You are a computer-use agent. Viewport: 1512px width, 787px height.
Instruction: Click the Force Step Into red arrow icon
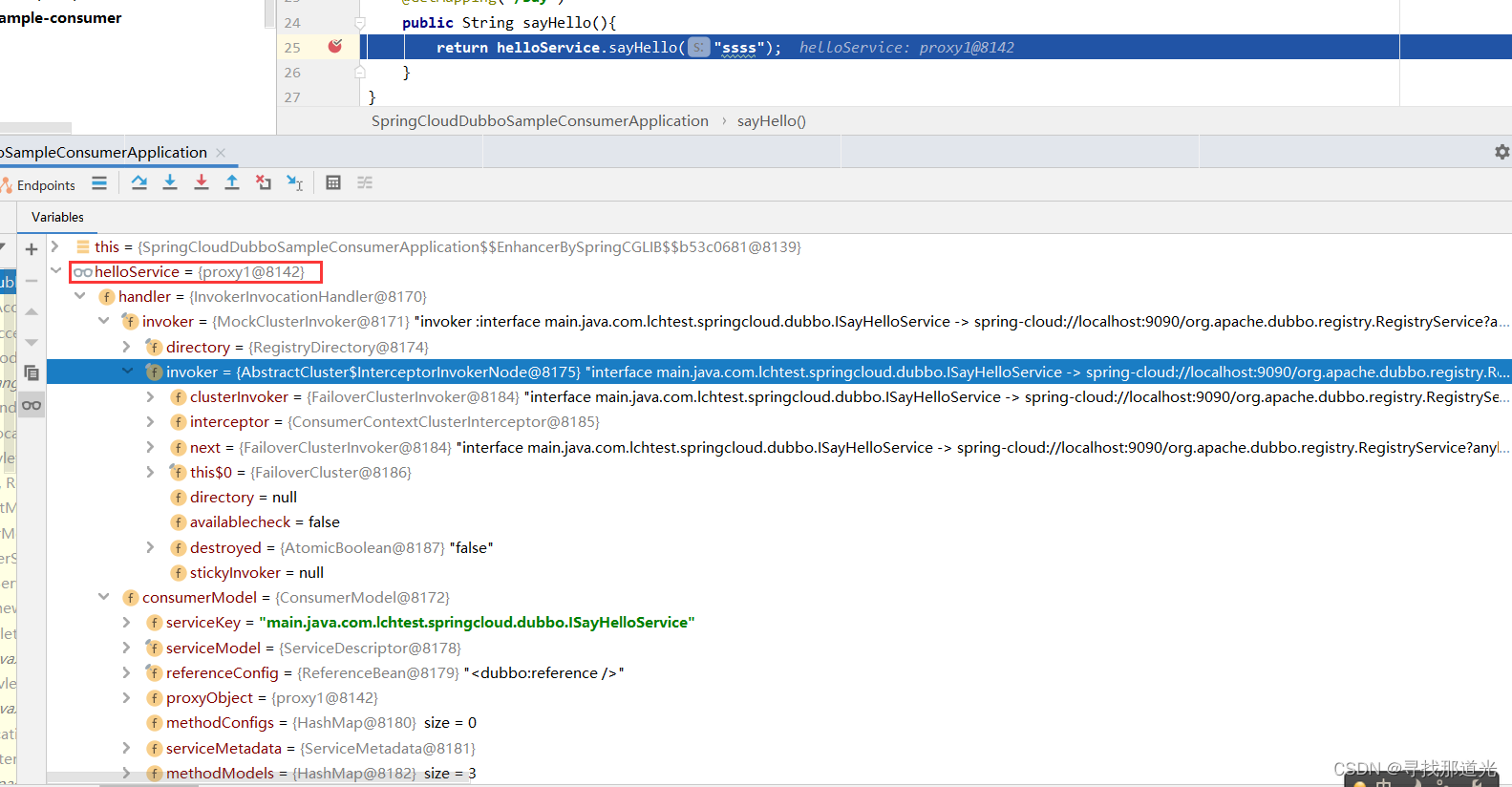(202, 182)
